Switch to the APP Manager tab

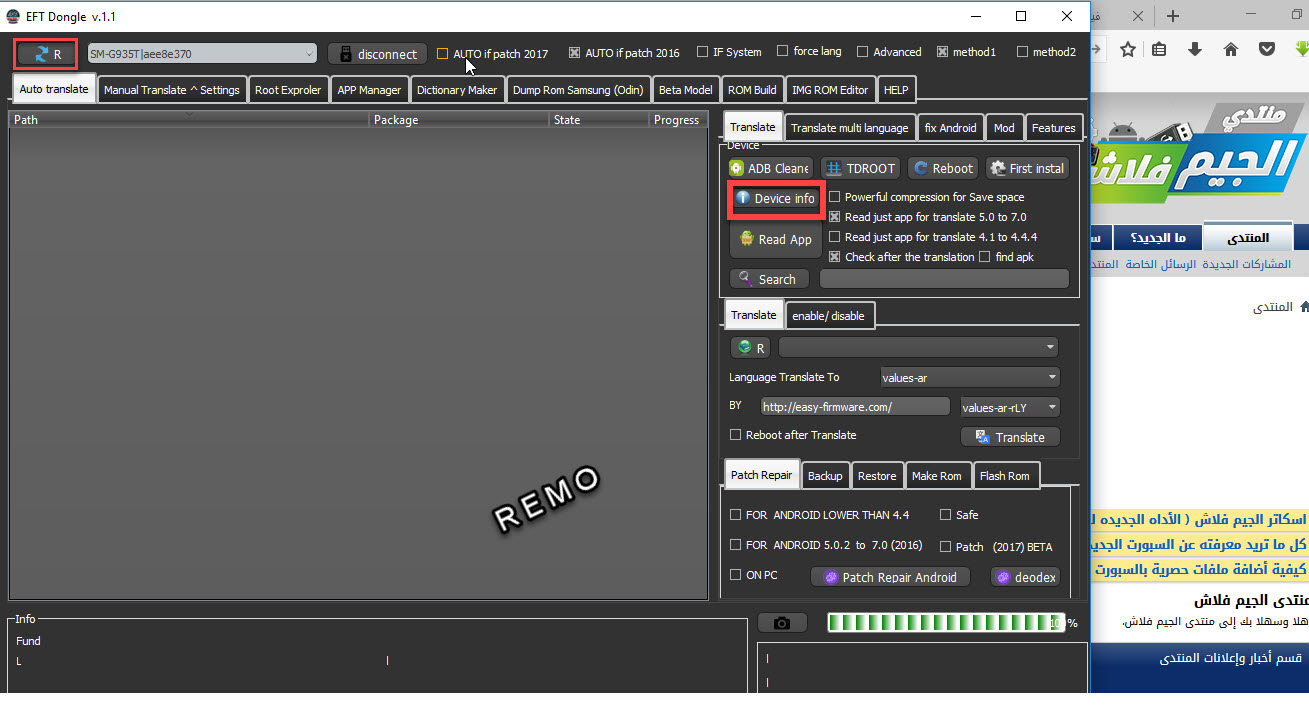[369, 90]
